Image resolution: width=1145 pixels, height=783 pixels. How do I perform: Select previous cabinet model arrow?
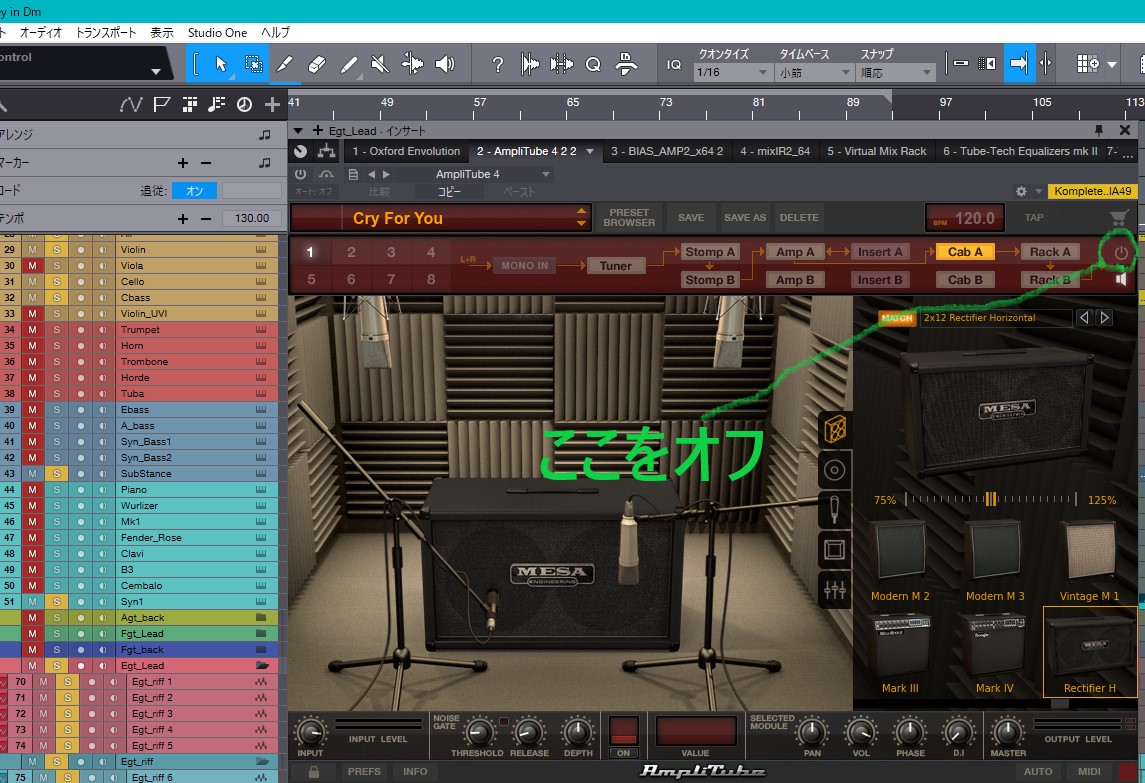(x=1084, y=318)
